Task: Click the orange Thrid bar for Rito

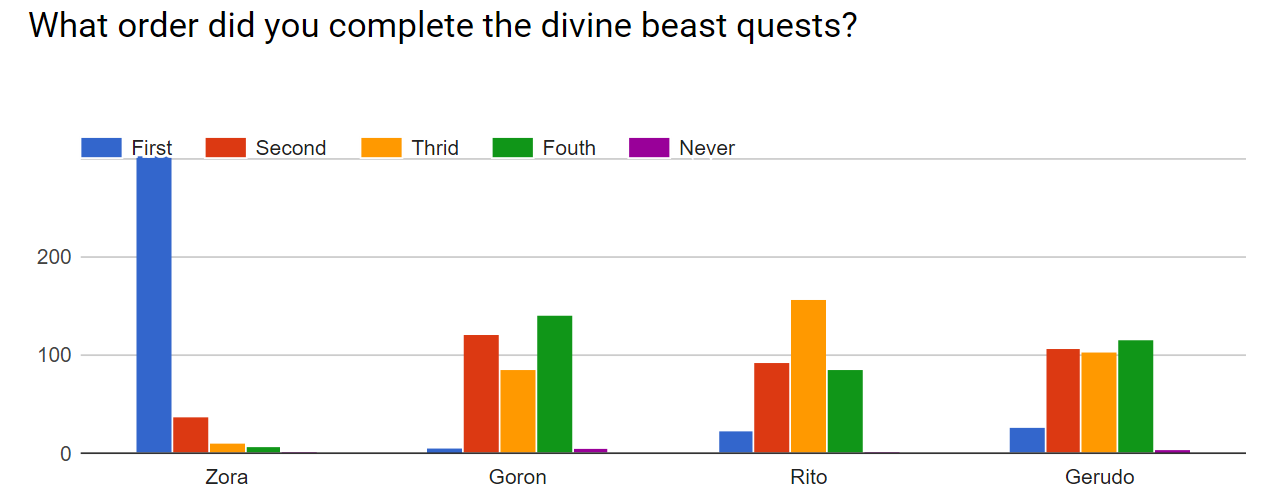Action: point(808,376)
